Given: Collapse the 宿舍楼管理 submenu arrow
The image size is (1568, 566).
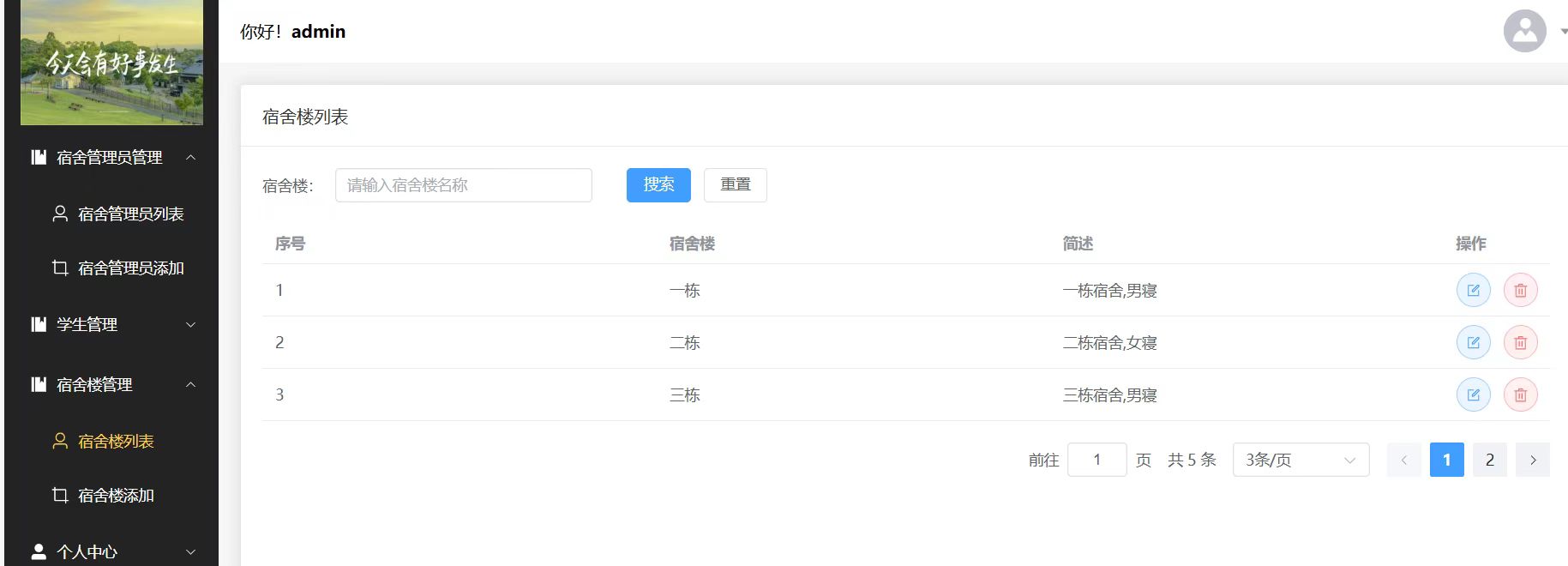Looking at the screenshot, I should [x=191, y=384].
